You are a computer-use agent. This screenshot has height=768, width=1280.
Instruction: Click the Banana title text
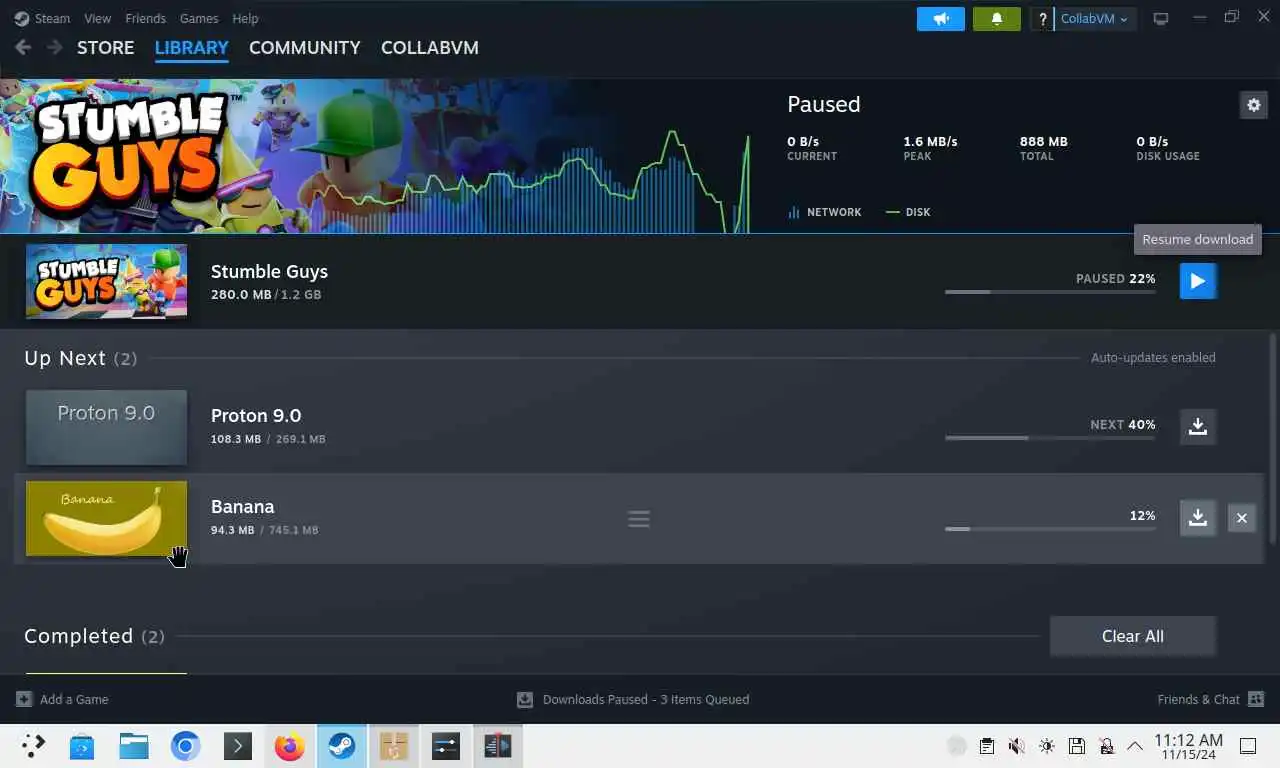243,506
